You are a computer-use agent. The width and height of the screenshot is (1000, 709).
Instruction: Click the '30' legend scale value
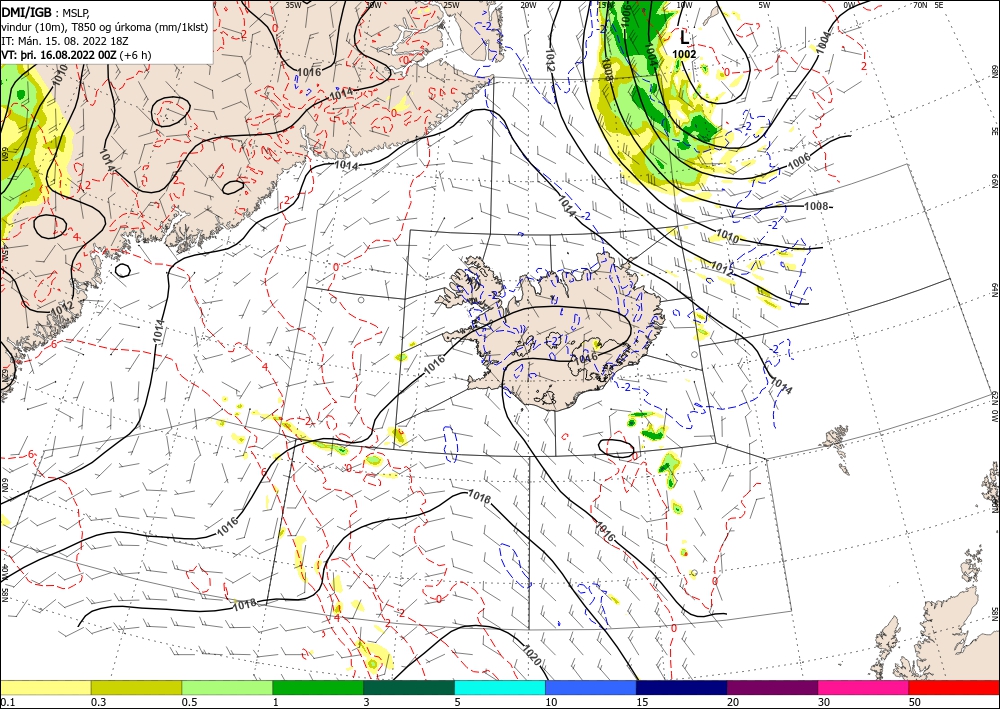coord(824,702)
